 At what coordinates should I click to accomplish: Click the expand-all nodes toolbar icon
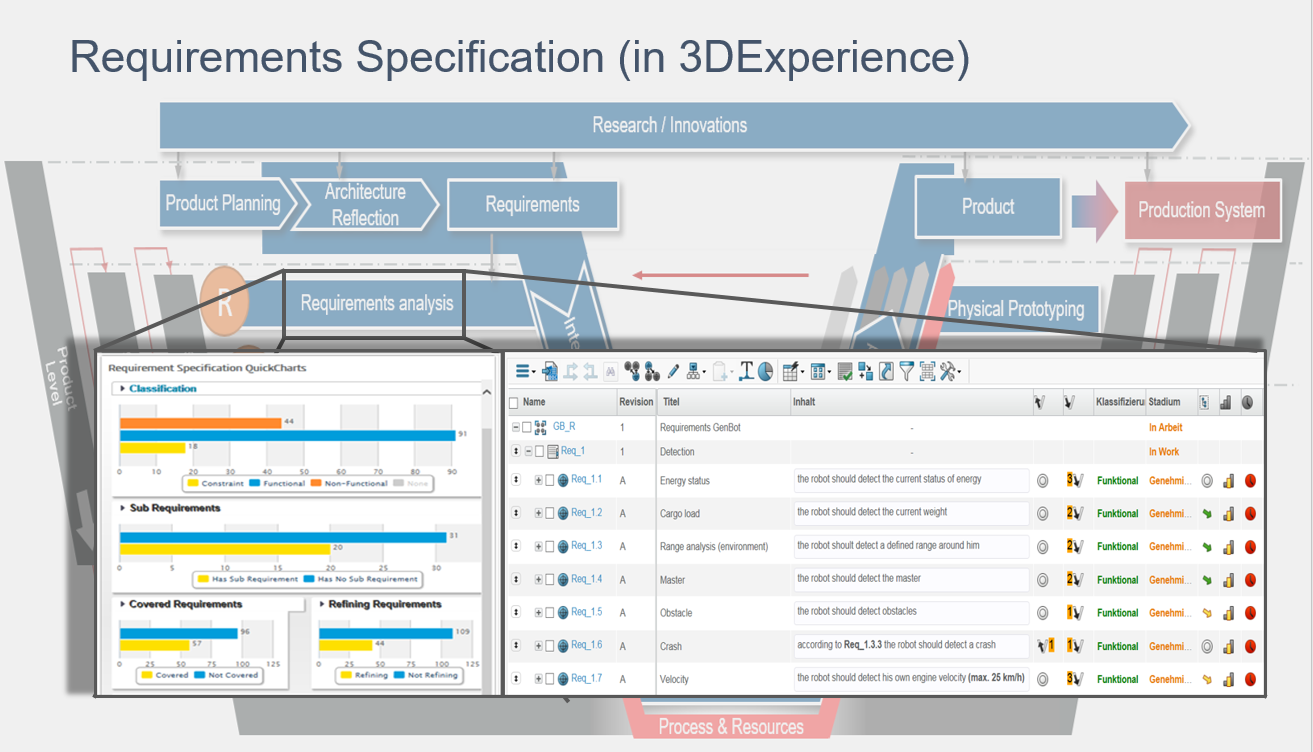pos(632,371)
